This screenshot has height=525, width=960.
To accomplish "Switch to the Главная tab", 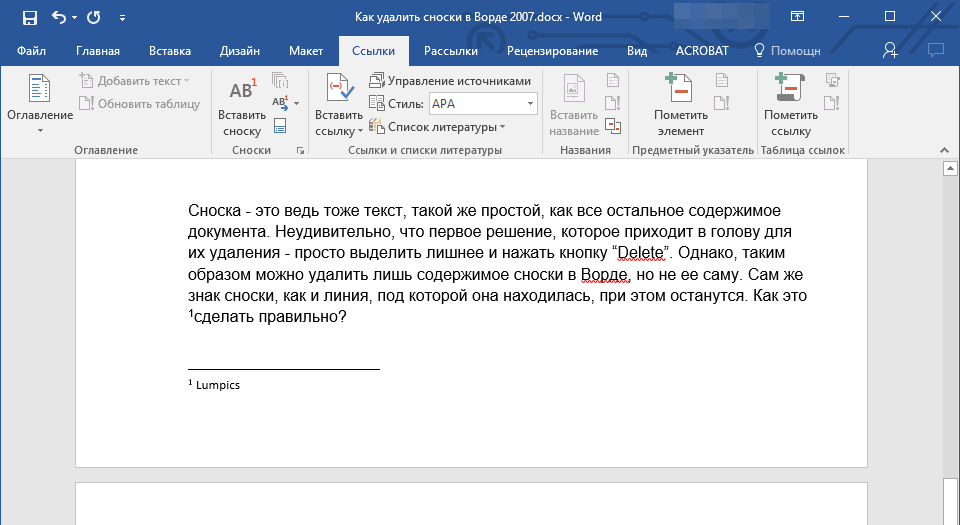I will [x=98, y=50].
